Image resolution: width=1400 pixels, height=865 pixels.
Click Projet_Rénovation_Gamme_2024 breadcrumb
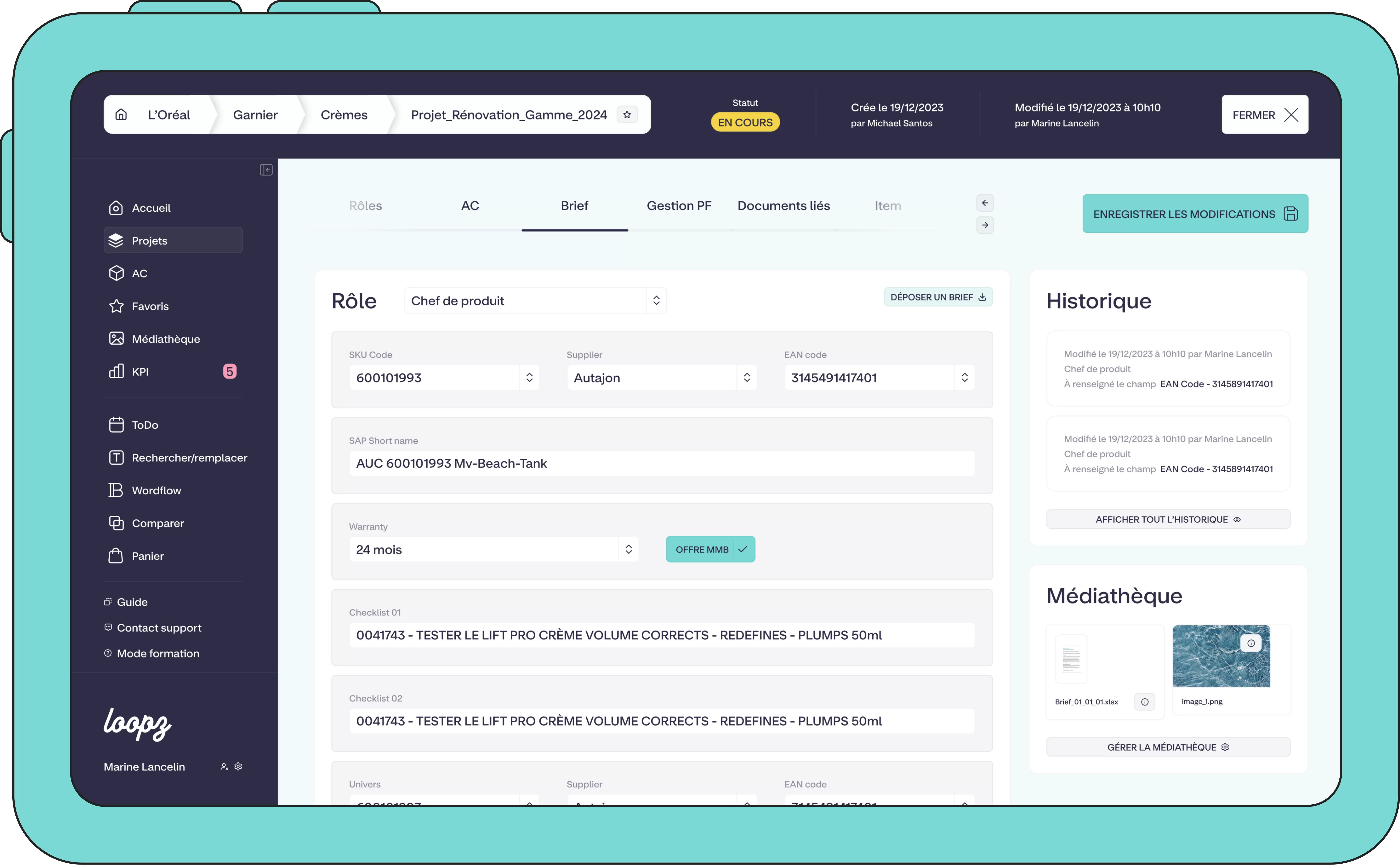pyautogui.click(x=509, y=114)
